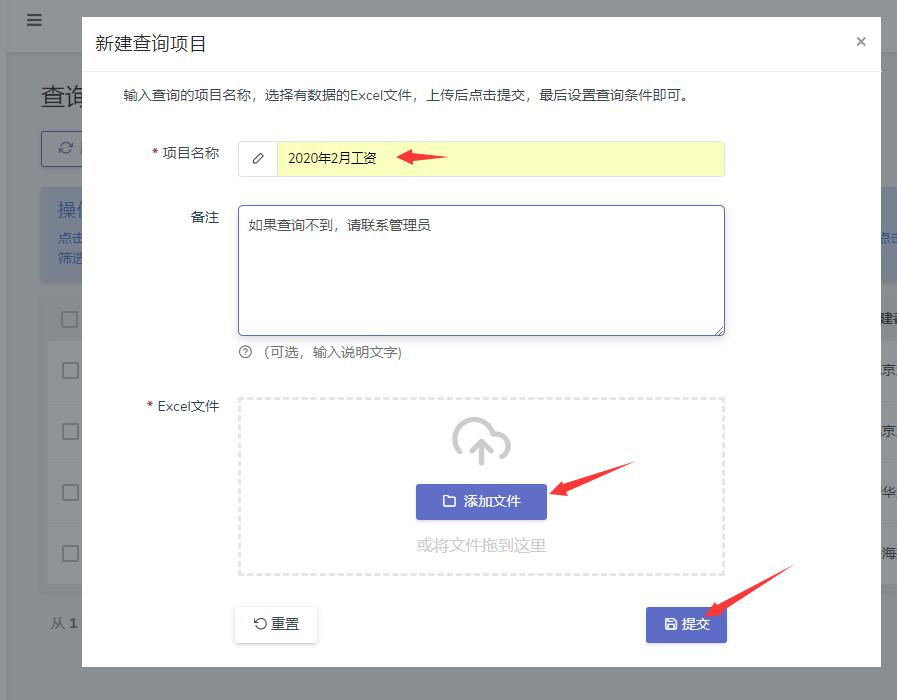Check the first table row checkbox
This screenshot has width=897, height=700.
[70, 370]
